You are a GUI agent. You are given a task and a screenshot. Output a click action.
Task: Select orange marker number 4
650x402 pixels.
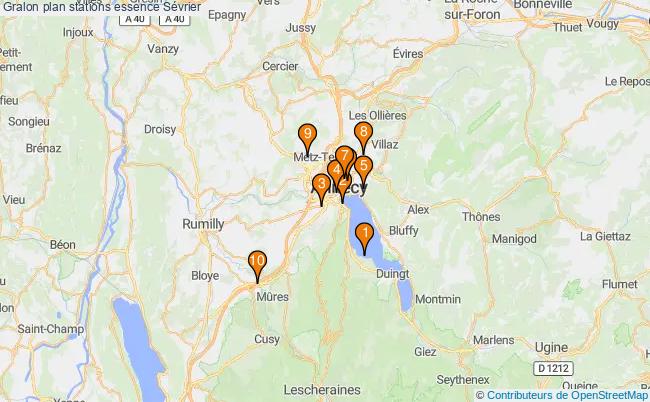tap(334, 174)
